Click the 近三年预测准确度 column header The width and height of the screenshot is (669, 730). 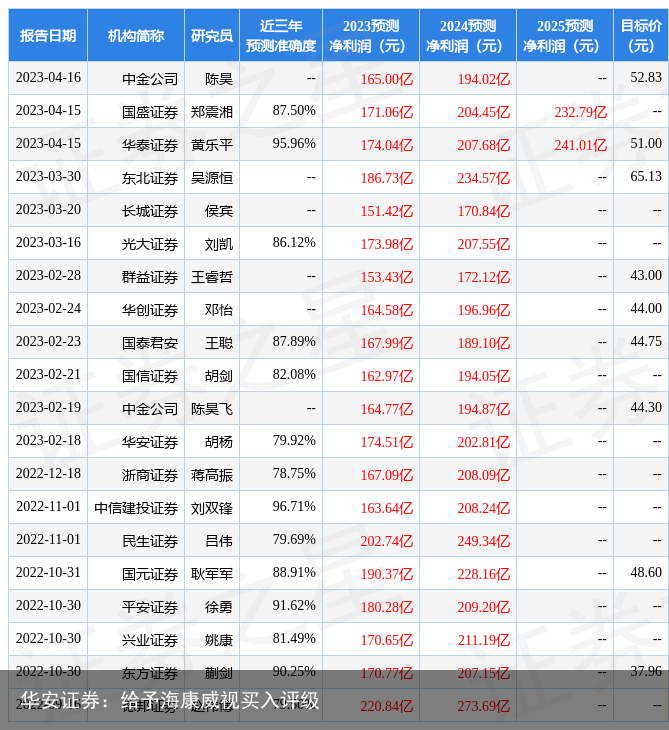tap(281, 35)
